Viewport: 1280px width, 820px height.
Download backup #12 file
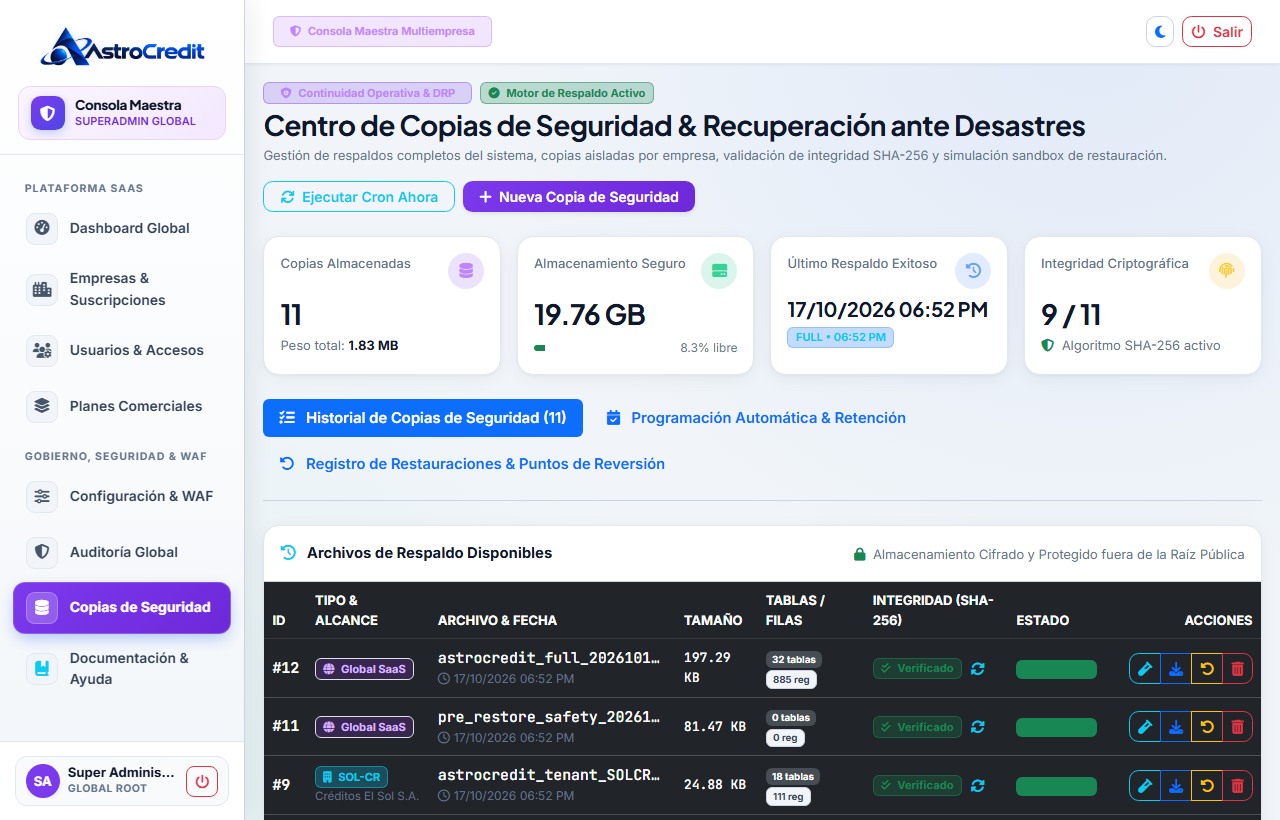point(1176,669)
